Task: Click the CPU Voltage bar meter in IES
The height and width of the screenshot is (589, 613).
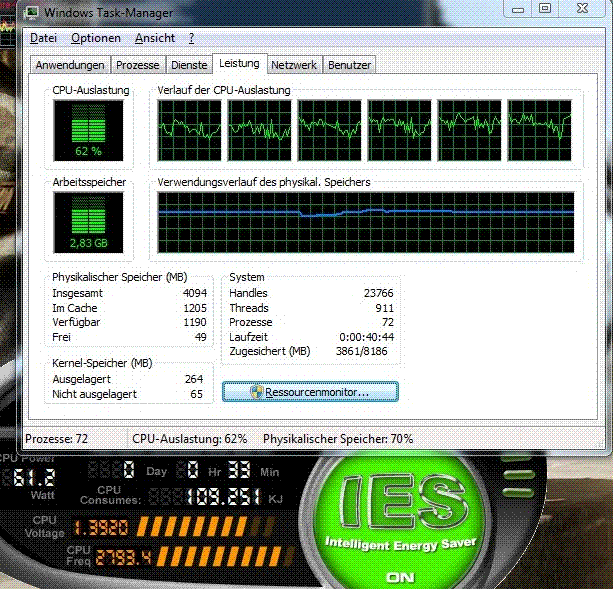Action: click(x=206, y=526)
